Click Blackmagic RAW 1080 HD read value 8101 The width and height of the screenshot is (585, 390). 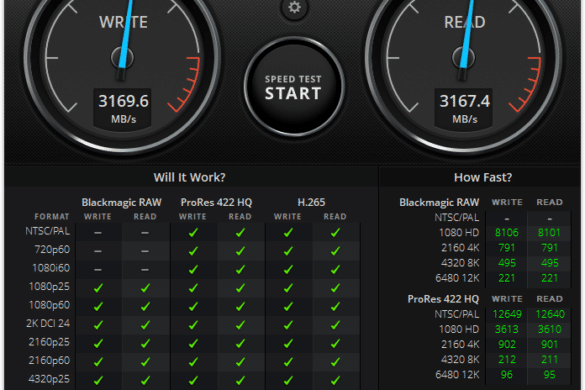(x=549, y=233)
